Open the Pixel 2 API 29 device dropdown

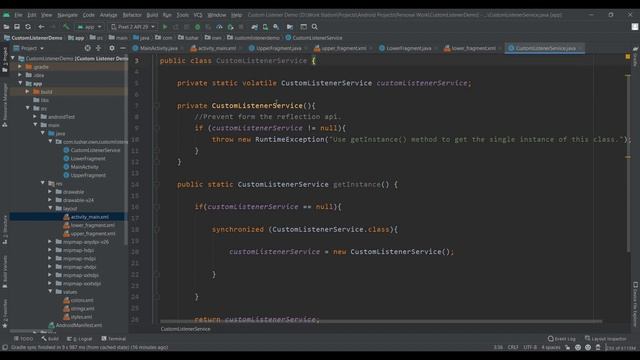tap(133, 27)
